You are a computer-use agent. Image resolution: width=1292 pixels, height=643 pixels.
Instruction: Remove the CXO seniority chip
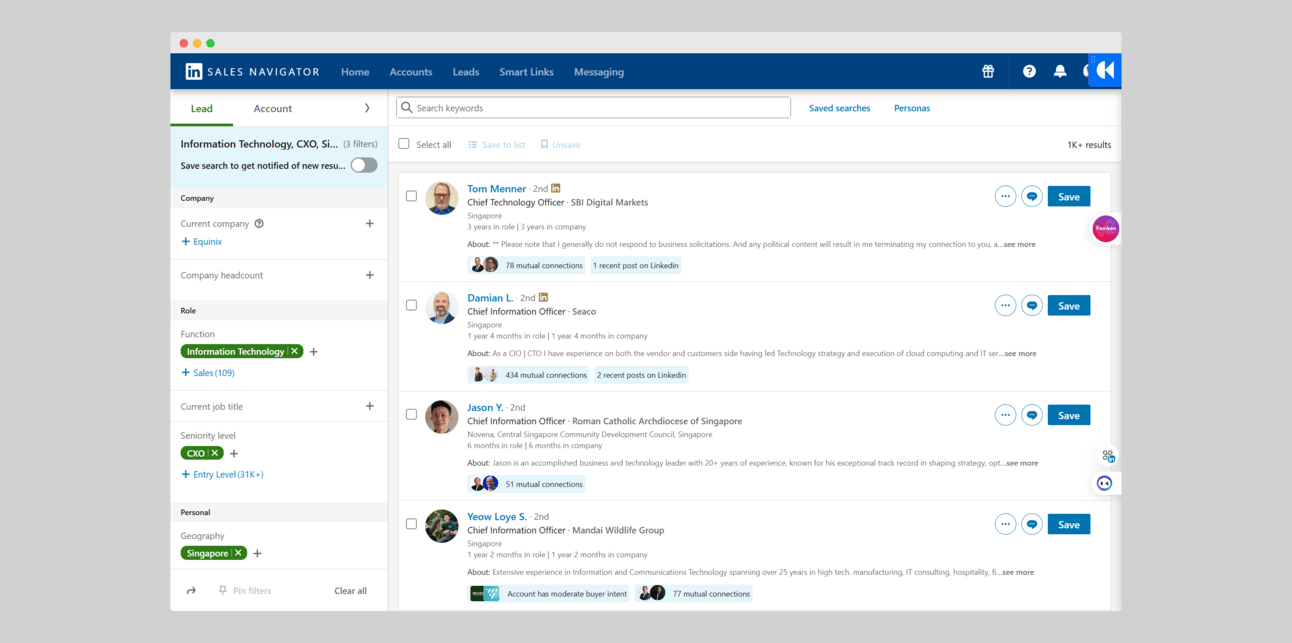tap(215, 453)
